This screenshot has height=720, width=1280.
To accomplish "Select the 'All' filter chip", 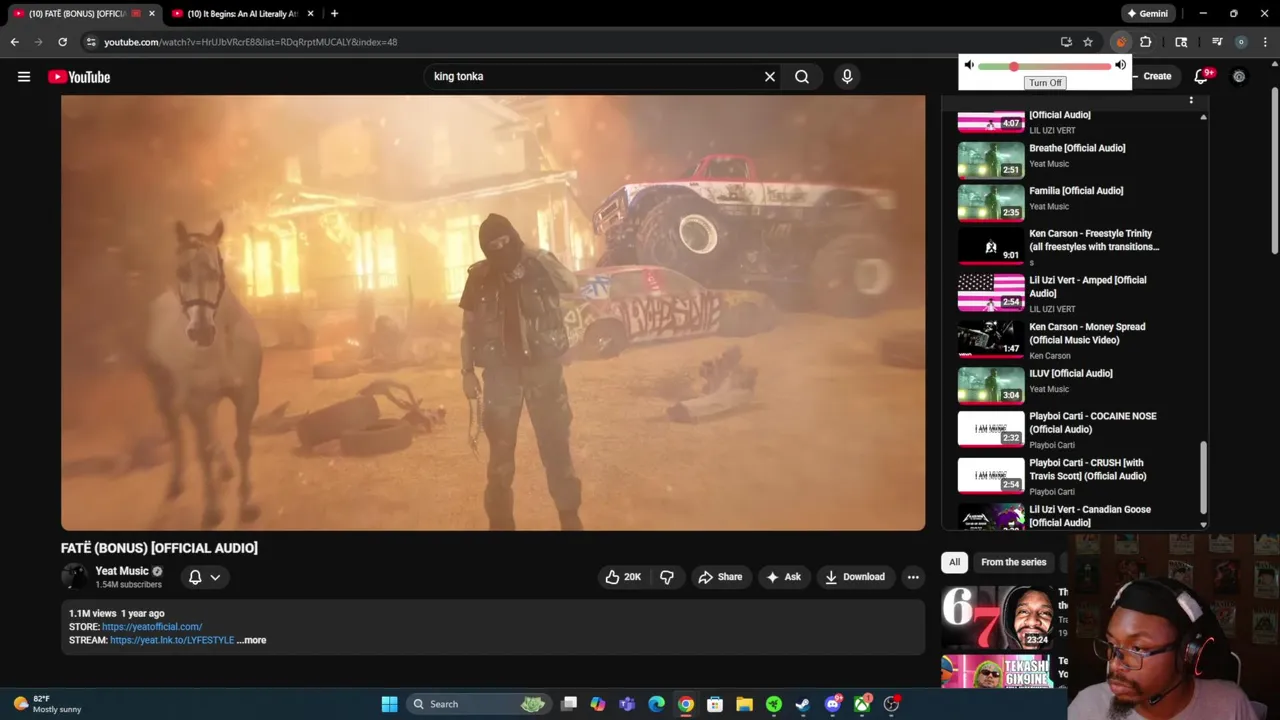I will coord(954,562).
